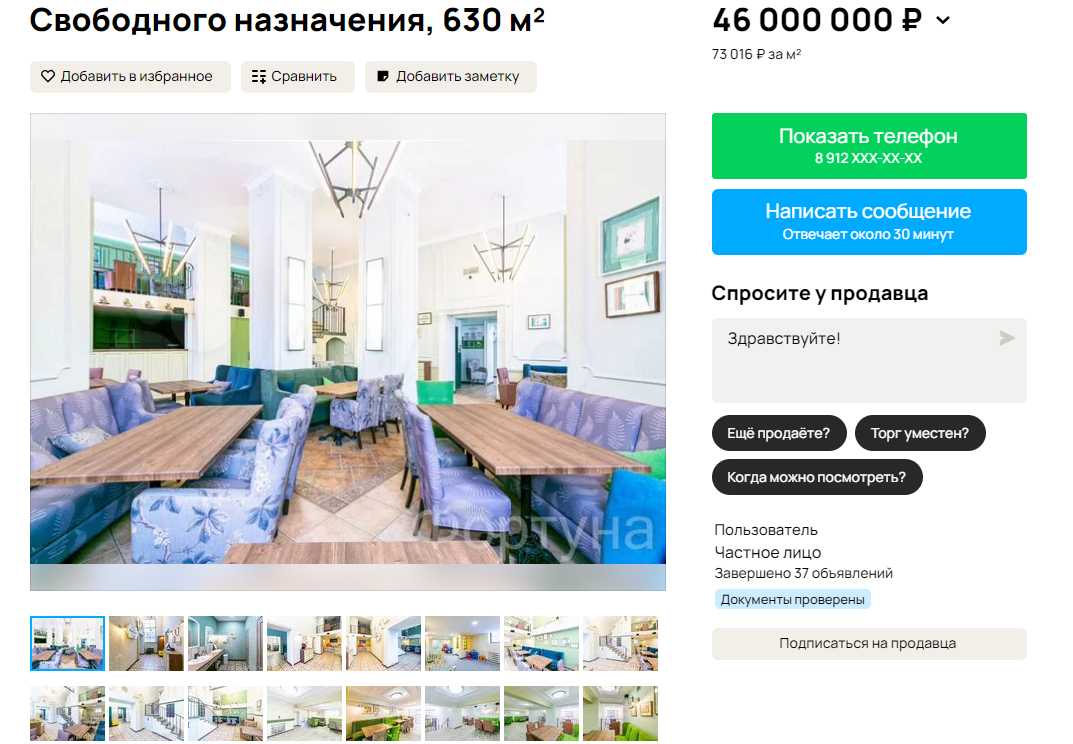Select the third thumbnail with teal walls
The image size is (1073, 744).
225,643
